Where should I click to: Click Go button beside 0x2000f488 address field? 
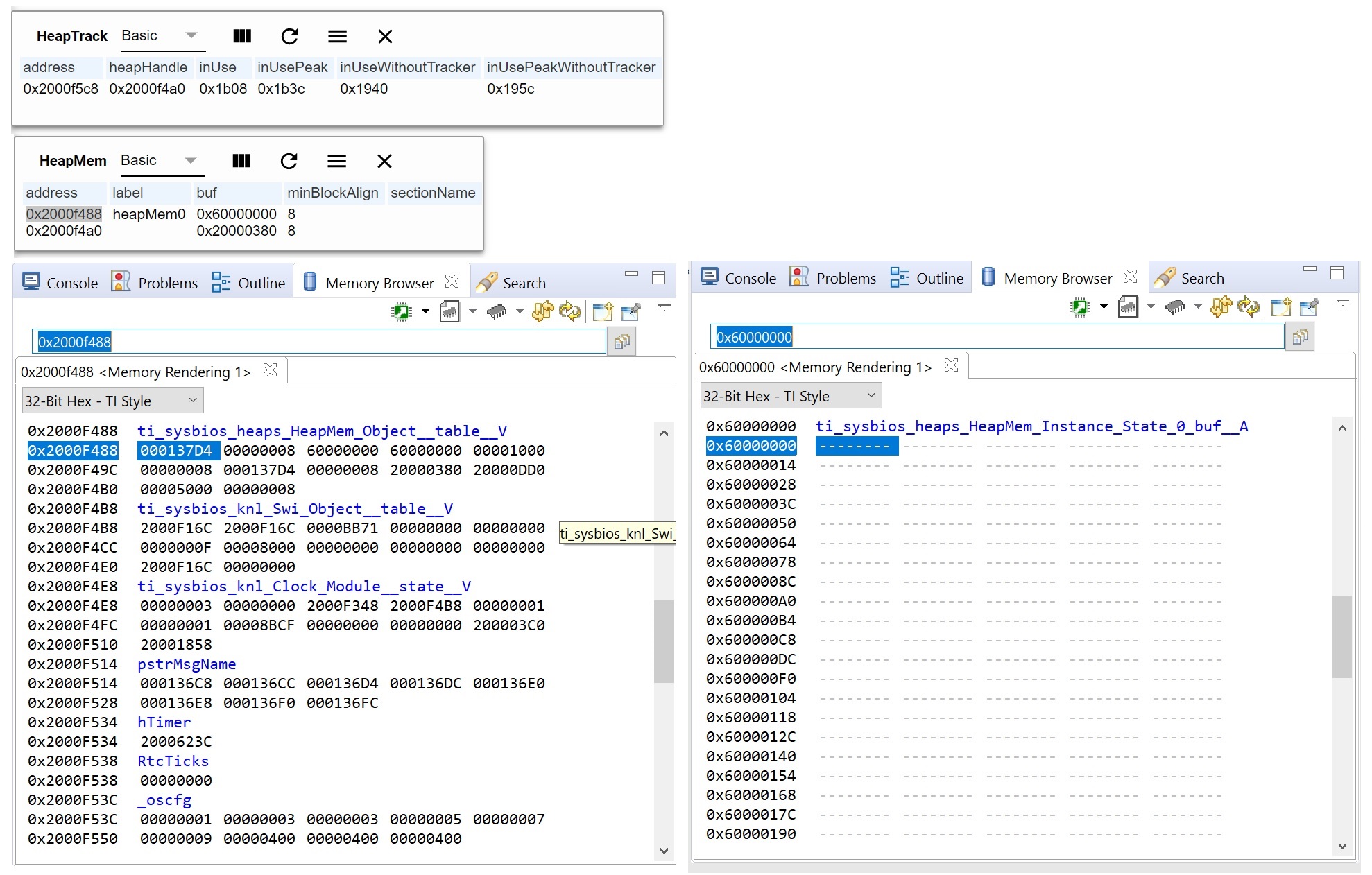[x=621, y=342]
